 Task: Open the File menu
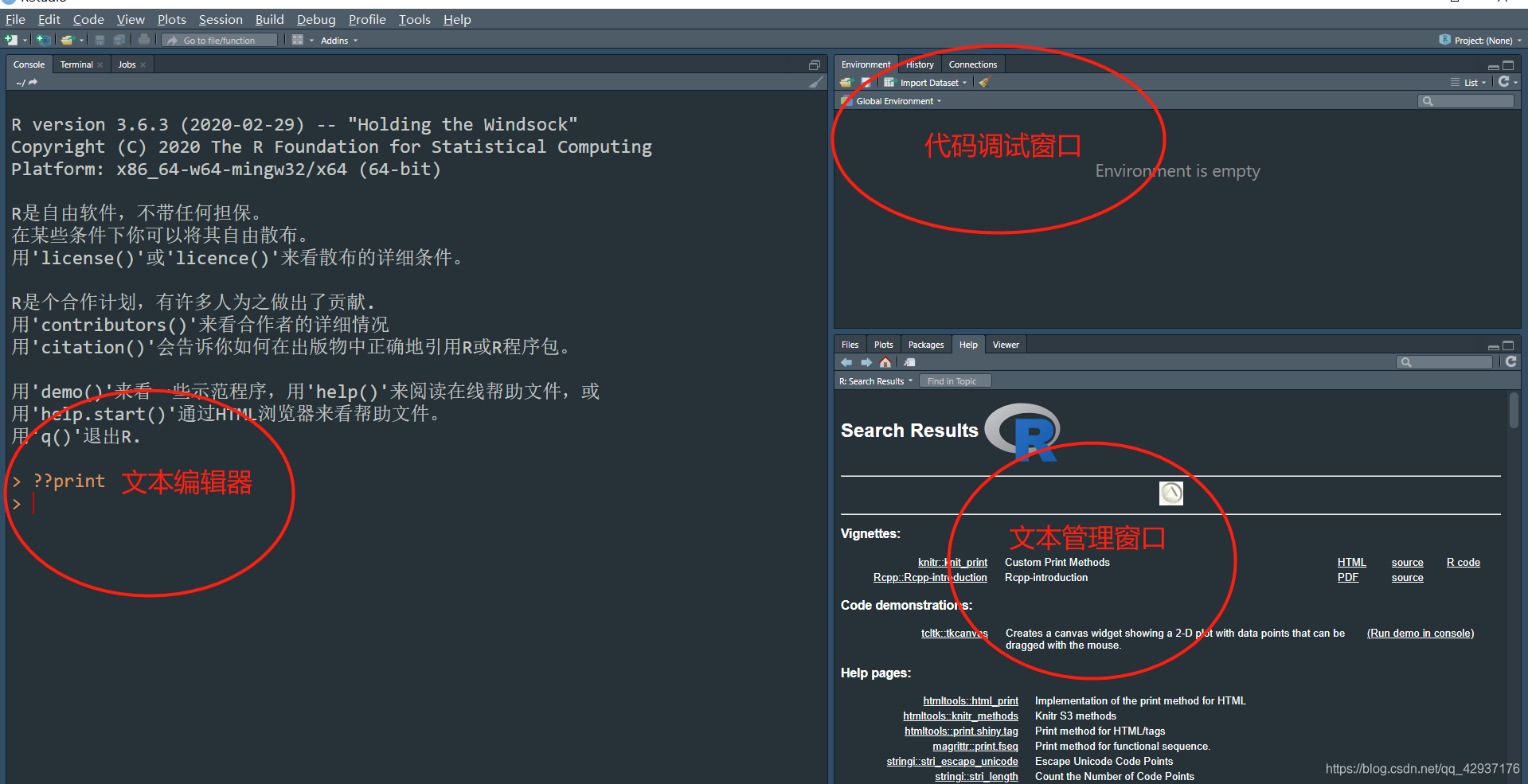pyautogui.click(x=16, y=19)
